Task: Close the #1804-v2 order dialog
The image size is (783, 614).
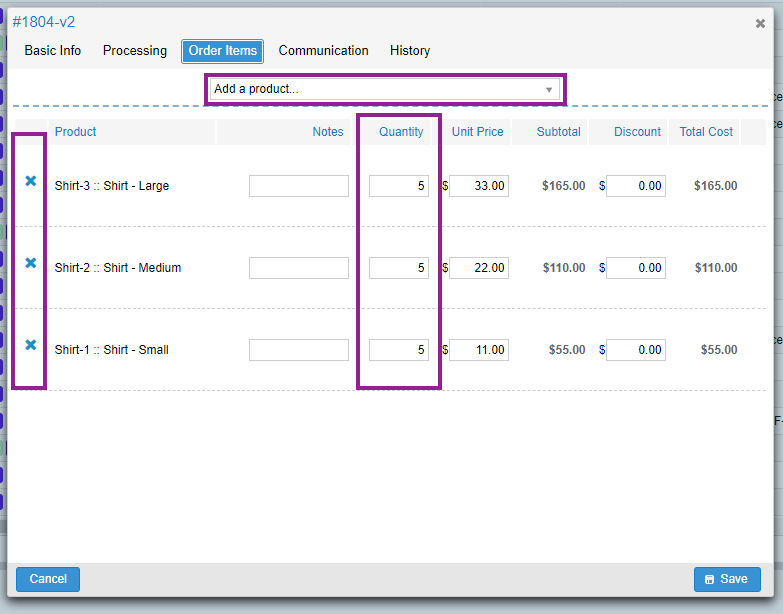Action: (x=760, y=23)
